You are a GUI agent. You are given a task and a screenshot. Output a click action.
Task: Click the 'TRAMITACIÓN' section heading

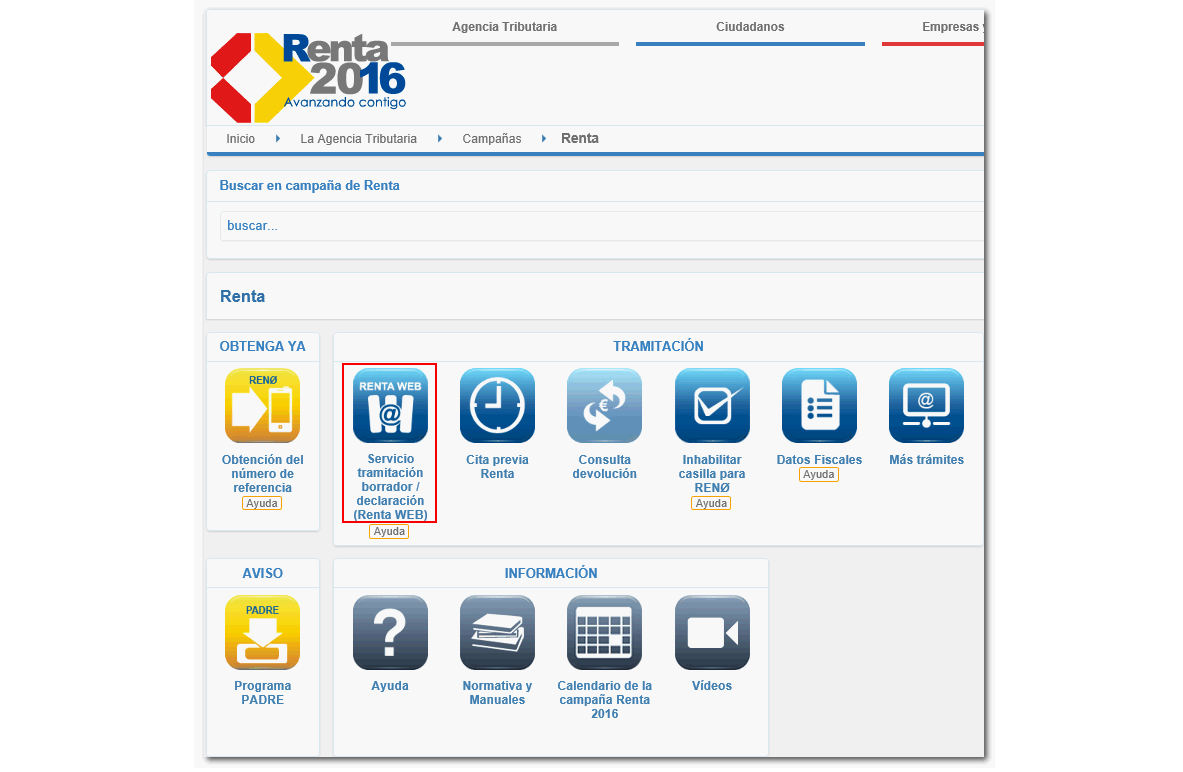[658, 346]
